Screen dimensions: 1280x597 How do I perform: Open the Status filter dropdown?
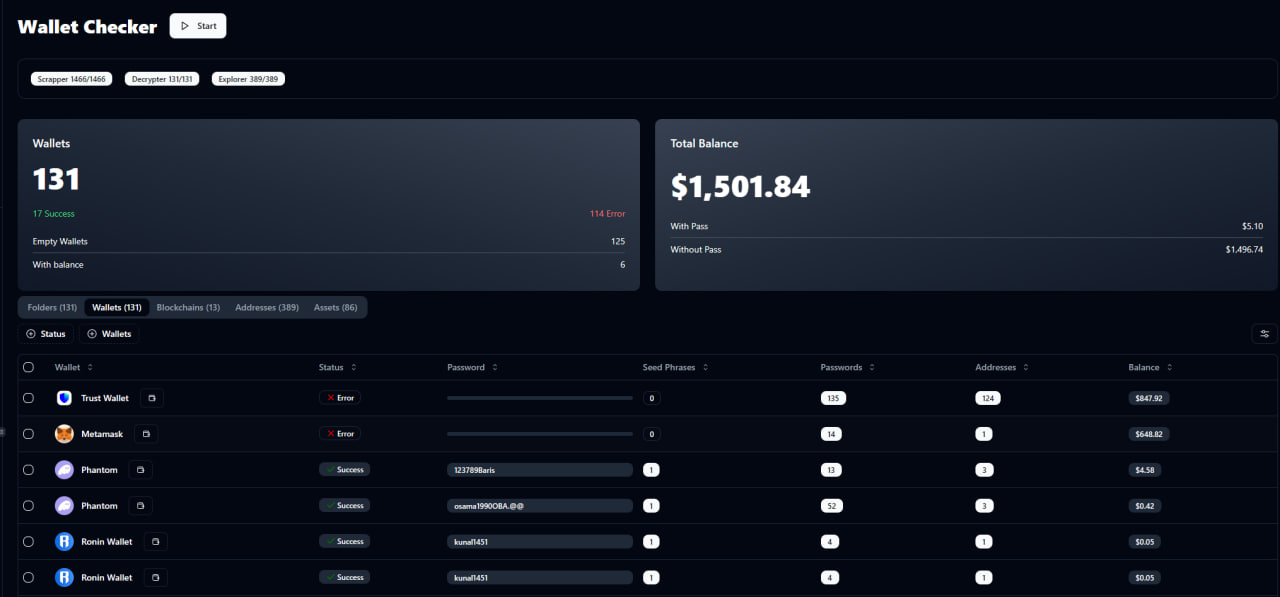tap(48, 334)
